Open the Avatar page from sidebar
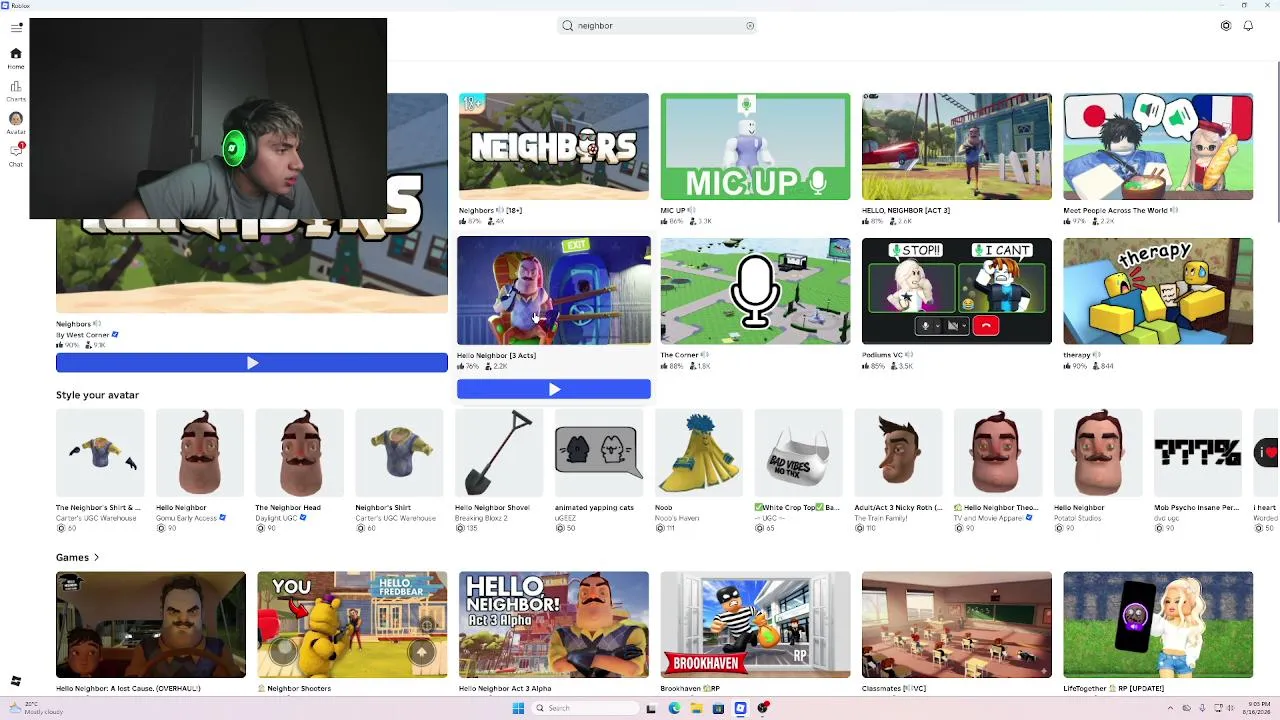This screenshot has height=720, width=1280. [x=16, y=123]
